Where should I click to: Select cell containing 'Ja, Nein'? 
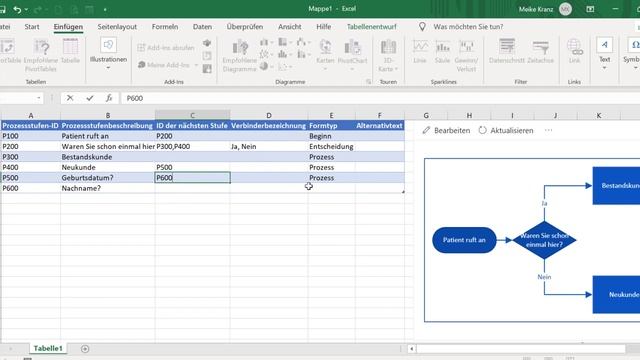click(269, 147)
